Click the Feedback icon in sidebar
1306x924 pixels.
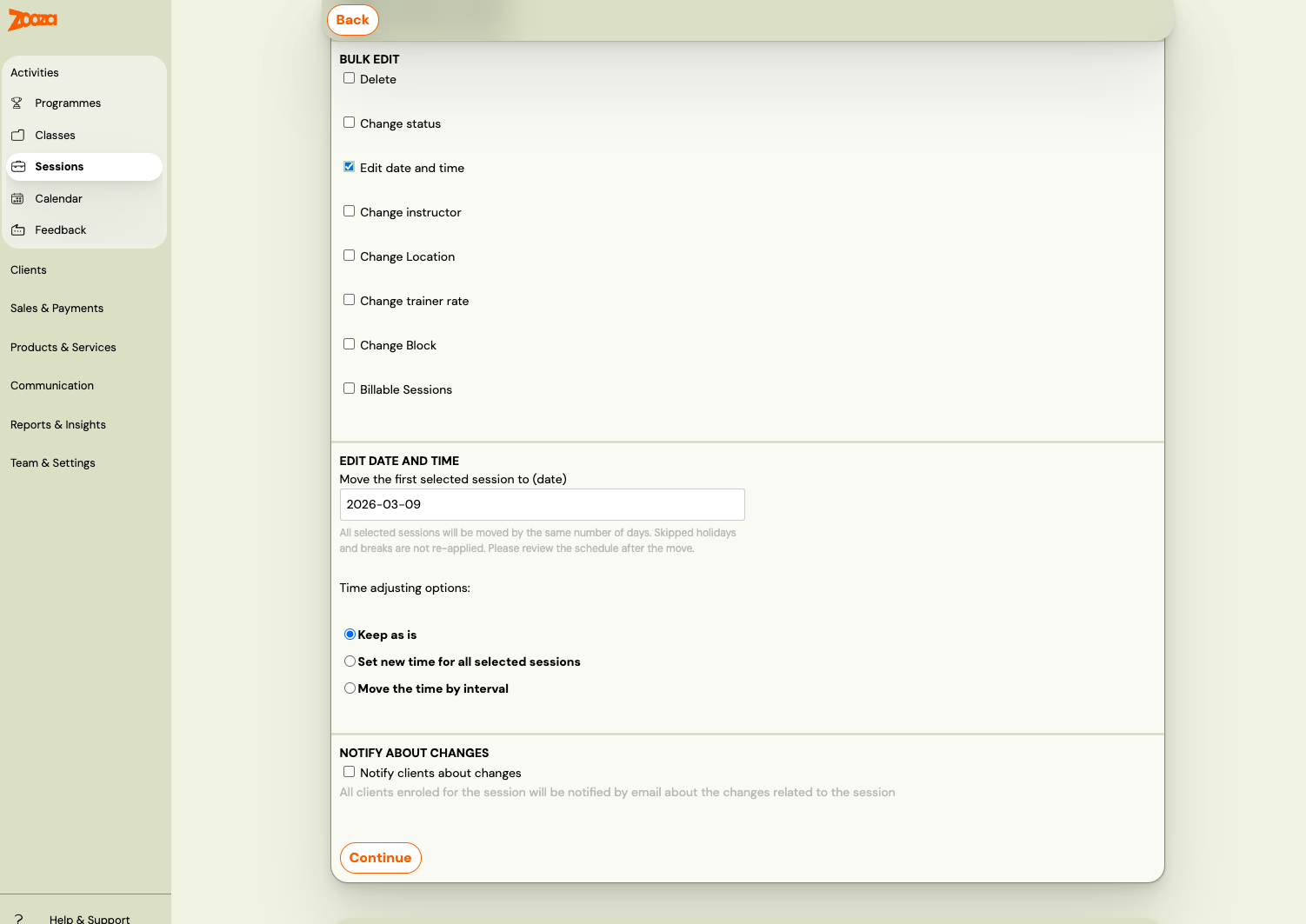click(x=18, y=230)
